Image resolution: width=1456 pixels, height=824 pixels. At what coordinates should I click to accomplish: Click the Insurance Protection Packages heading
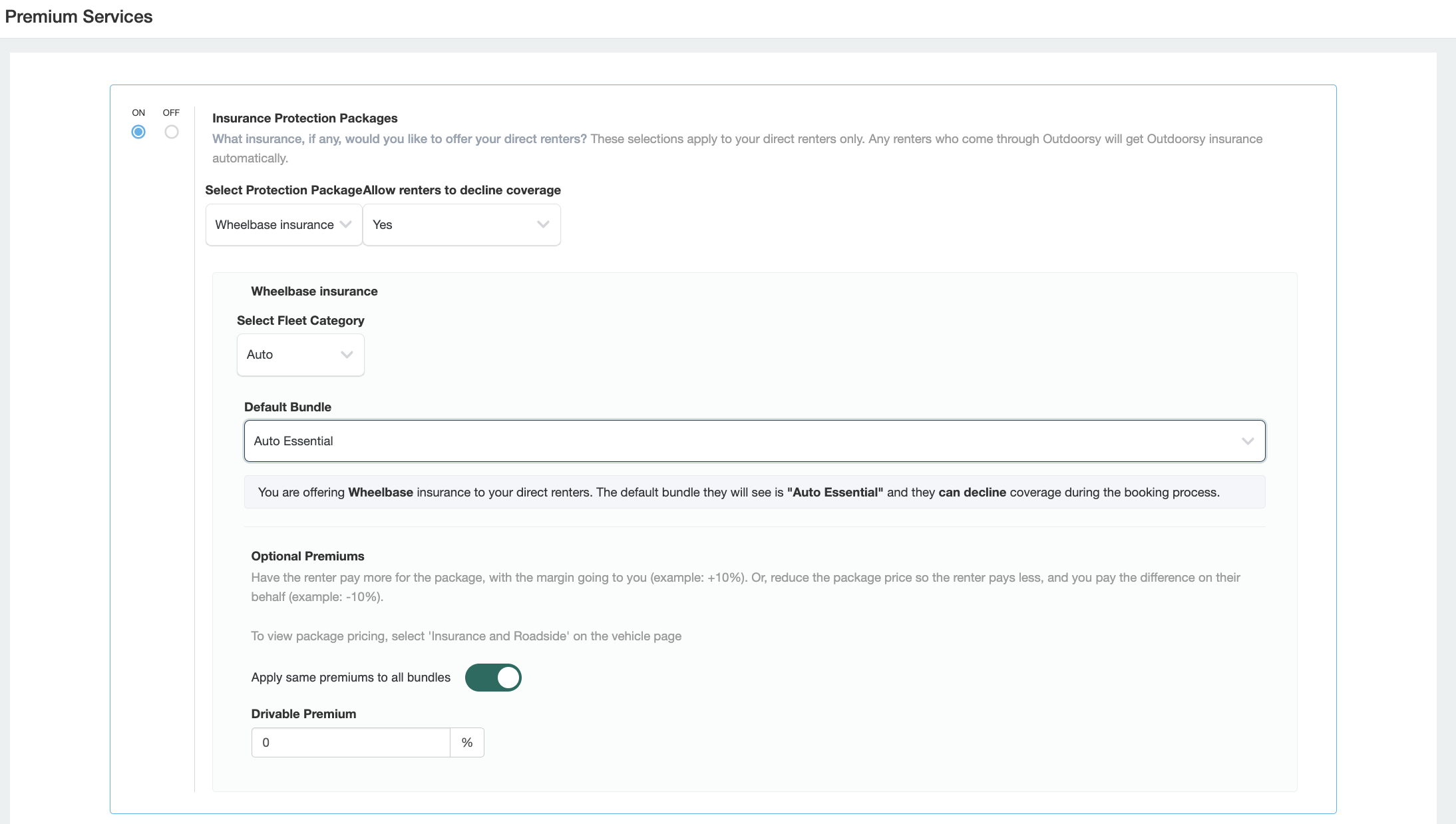(305, 118)
